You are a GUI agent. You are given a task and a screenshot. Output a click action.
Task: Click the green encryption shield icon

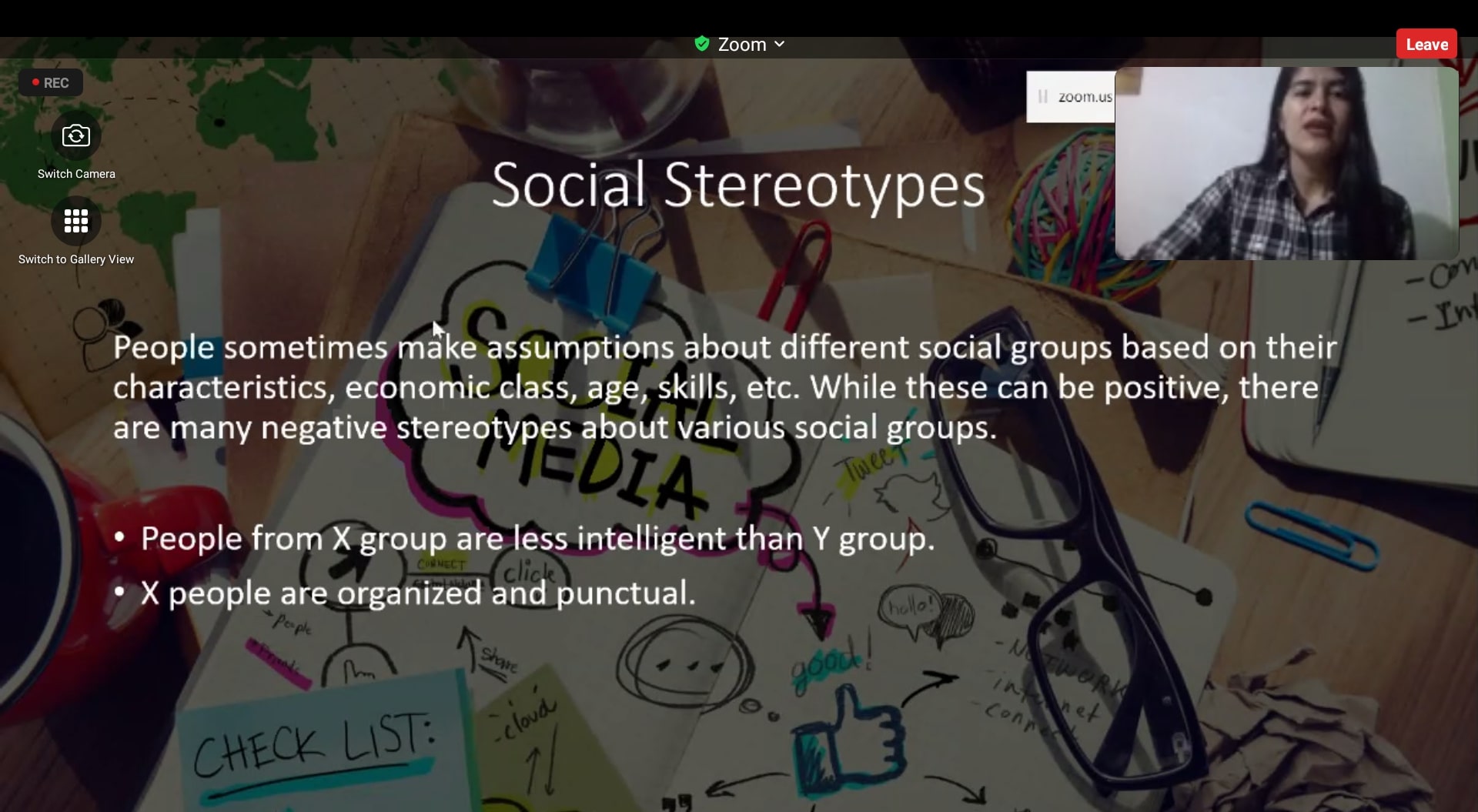701,44
